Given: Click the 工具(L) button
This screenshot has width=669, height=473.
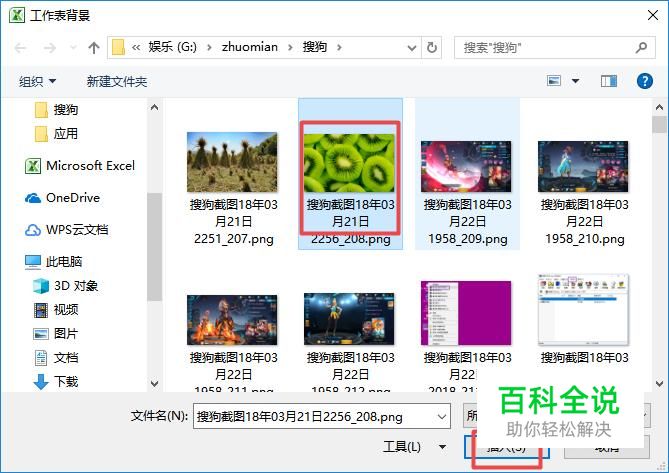Looking at the screenshot, I should pyautogui.click(x=402, y=447).
